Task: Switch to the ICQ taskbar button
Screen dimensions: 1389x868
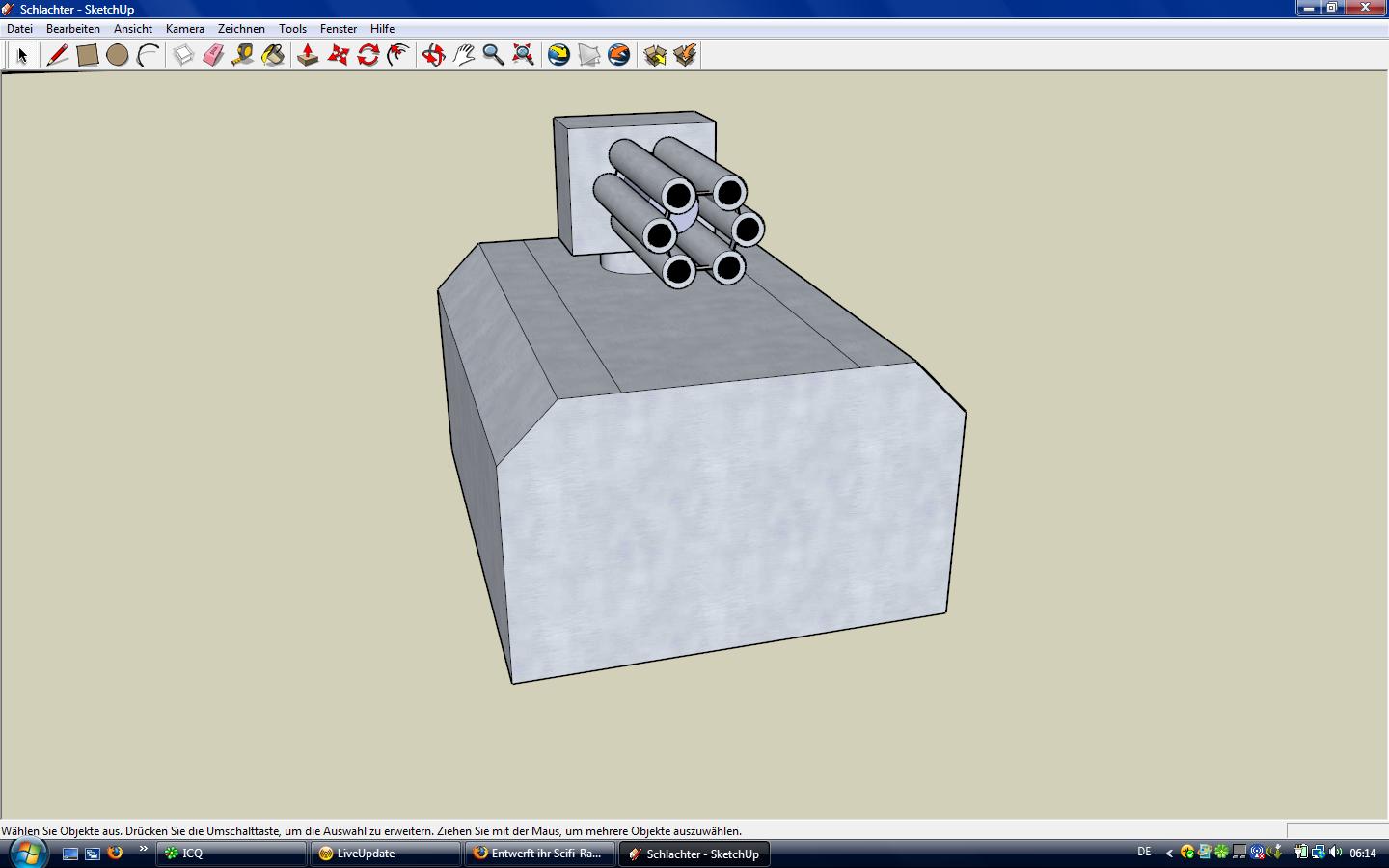Action: tap(231, 854)
